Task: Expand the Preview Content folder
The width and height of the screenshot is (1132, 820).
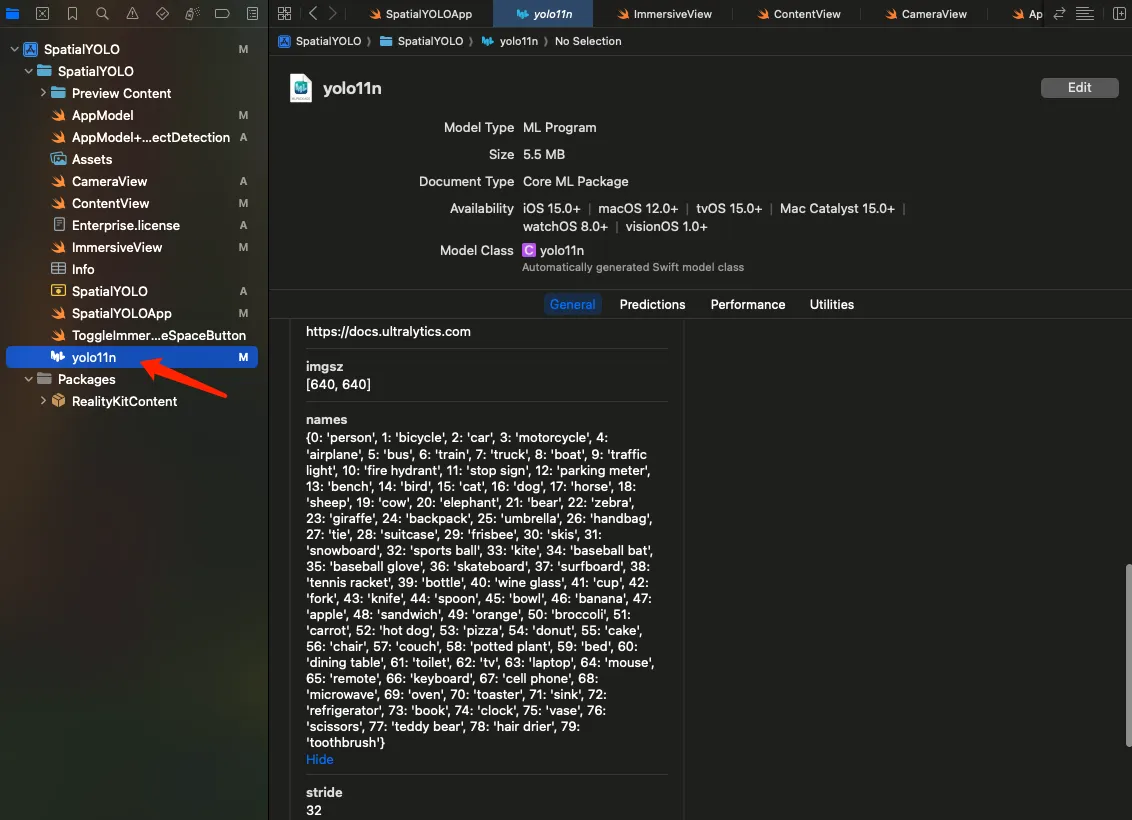Action: click(x=43, y=93)
